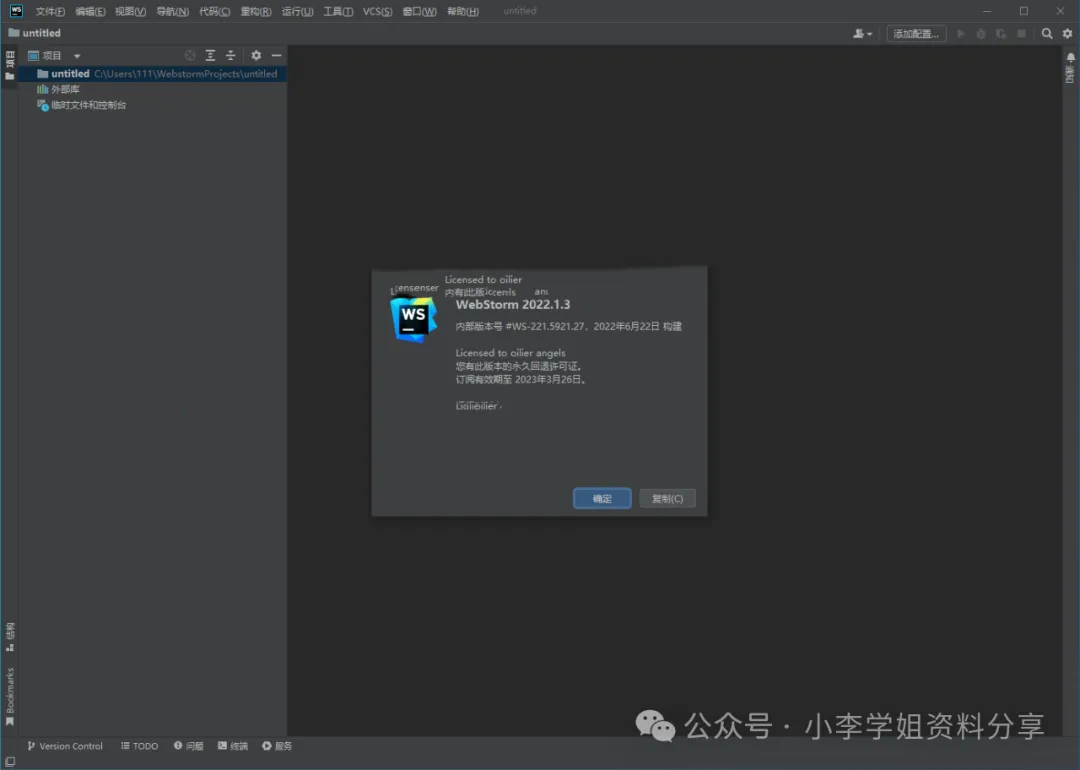
Task: Open the 运行(U) menu
Action: [297, 12]
